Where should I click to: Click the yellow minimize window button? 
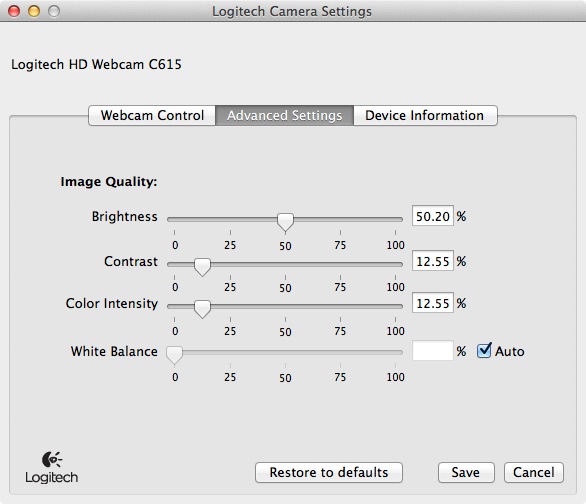34,11
